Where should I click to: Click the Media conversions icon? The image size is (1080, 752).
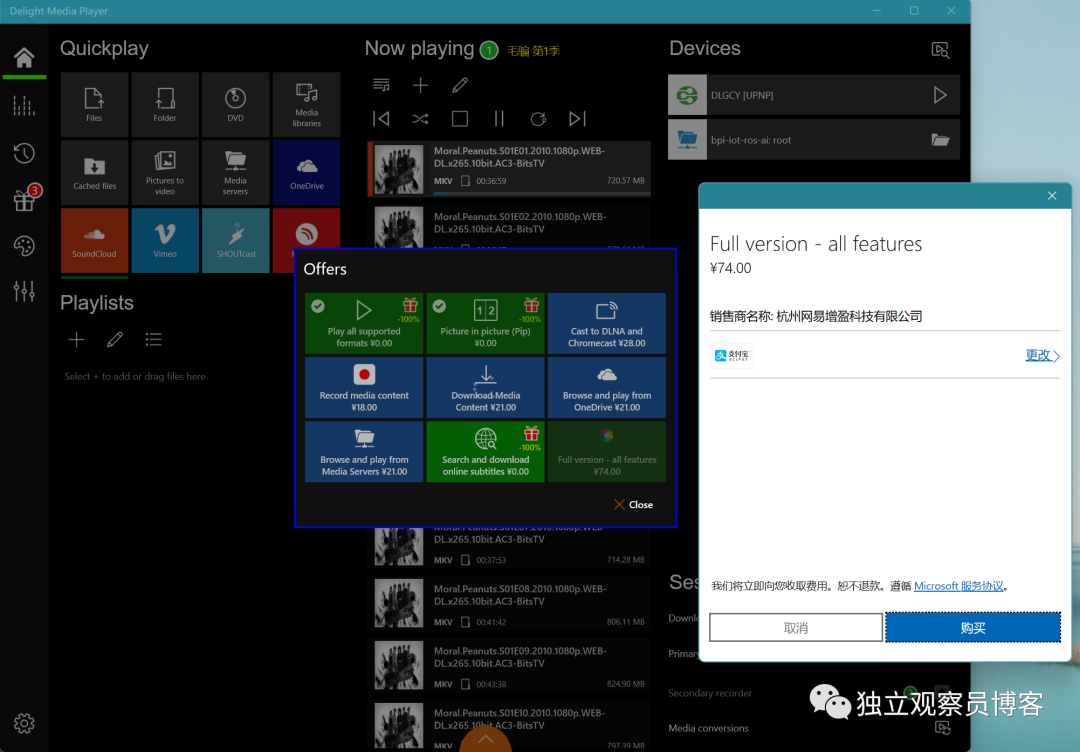point(943,727)
